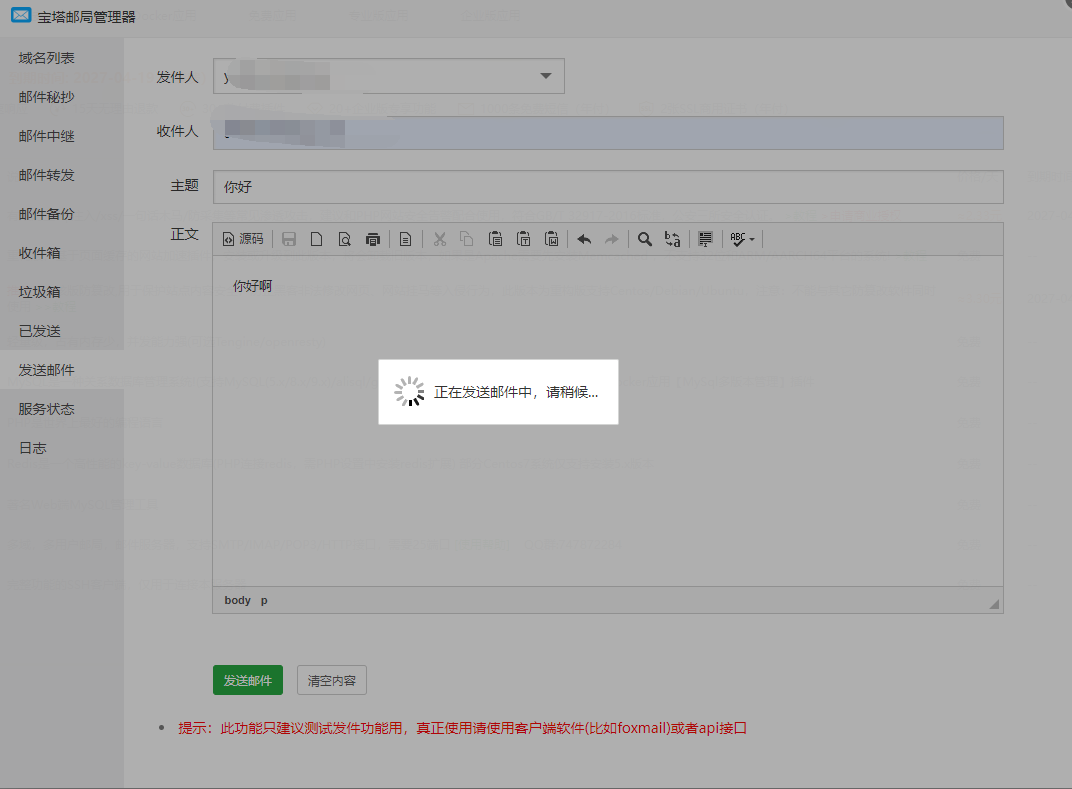Open 收件箱 in the sidebar
The height and width of the screenshot is (789, 1072).
(40, 253)
